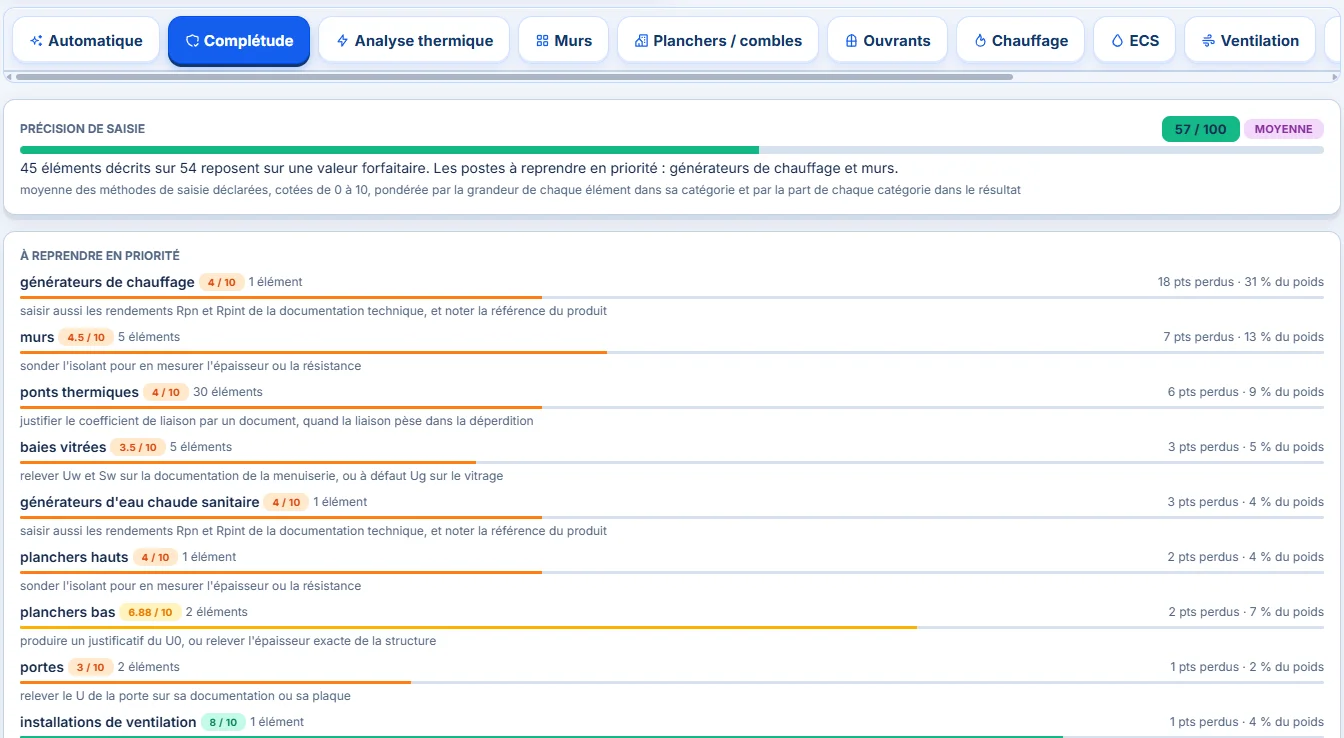The image size is (1344, 738).
Task: Click the window icon on the Ouvrants tab
Action: (851, 41)
